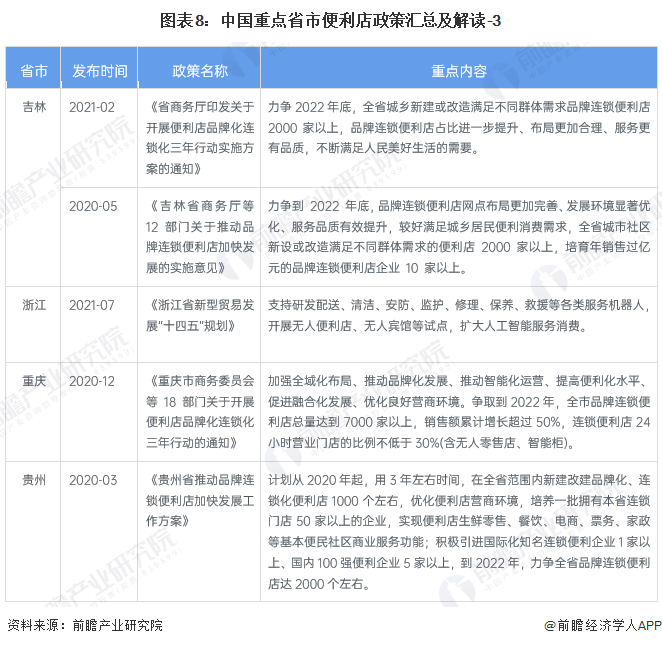Click the 重庆 province cell
The height and width of the screenshot is (646, 662).
point(34,381)
